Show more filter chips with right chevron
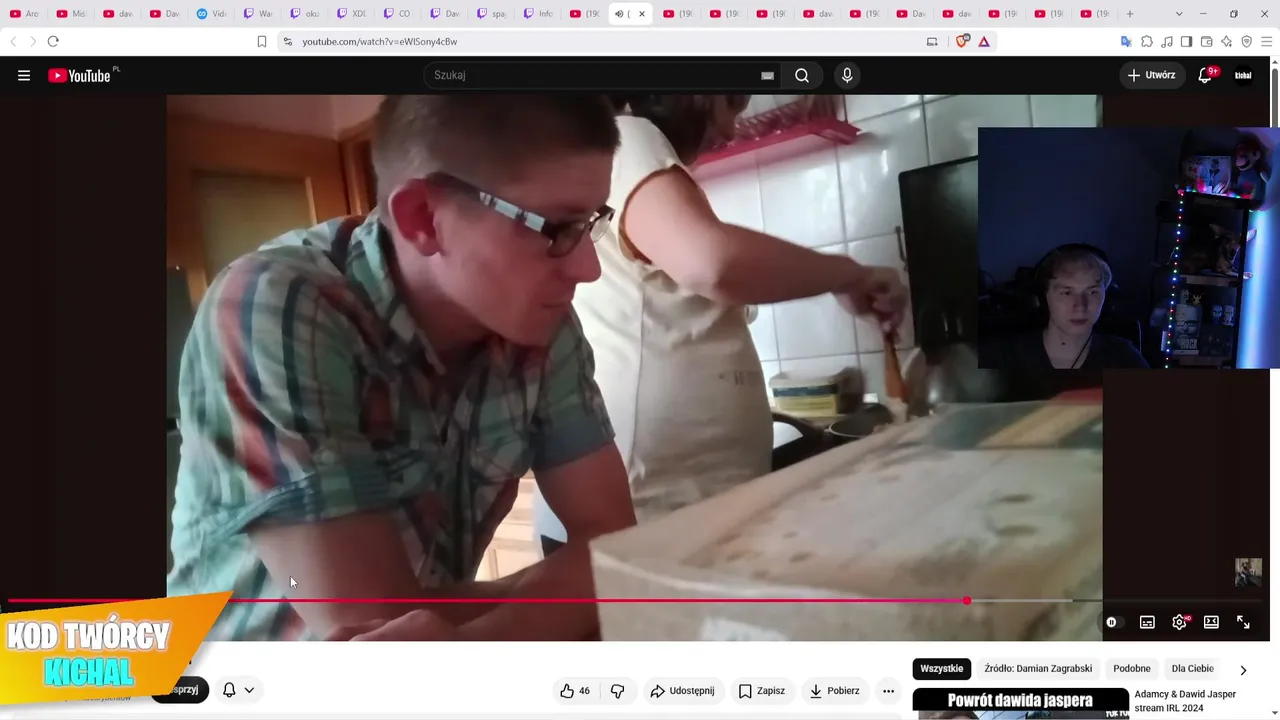The width and height of the screenshot is (1280, 720). (x=1243, y=670)
